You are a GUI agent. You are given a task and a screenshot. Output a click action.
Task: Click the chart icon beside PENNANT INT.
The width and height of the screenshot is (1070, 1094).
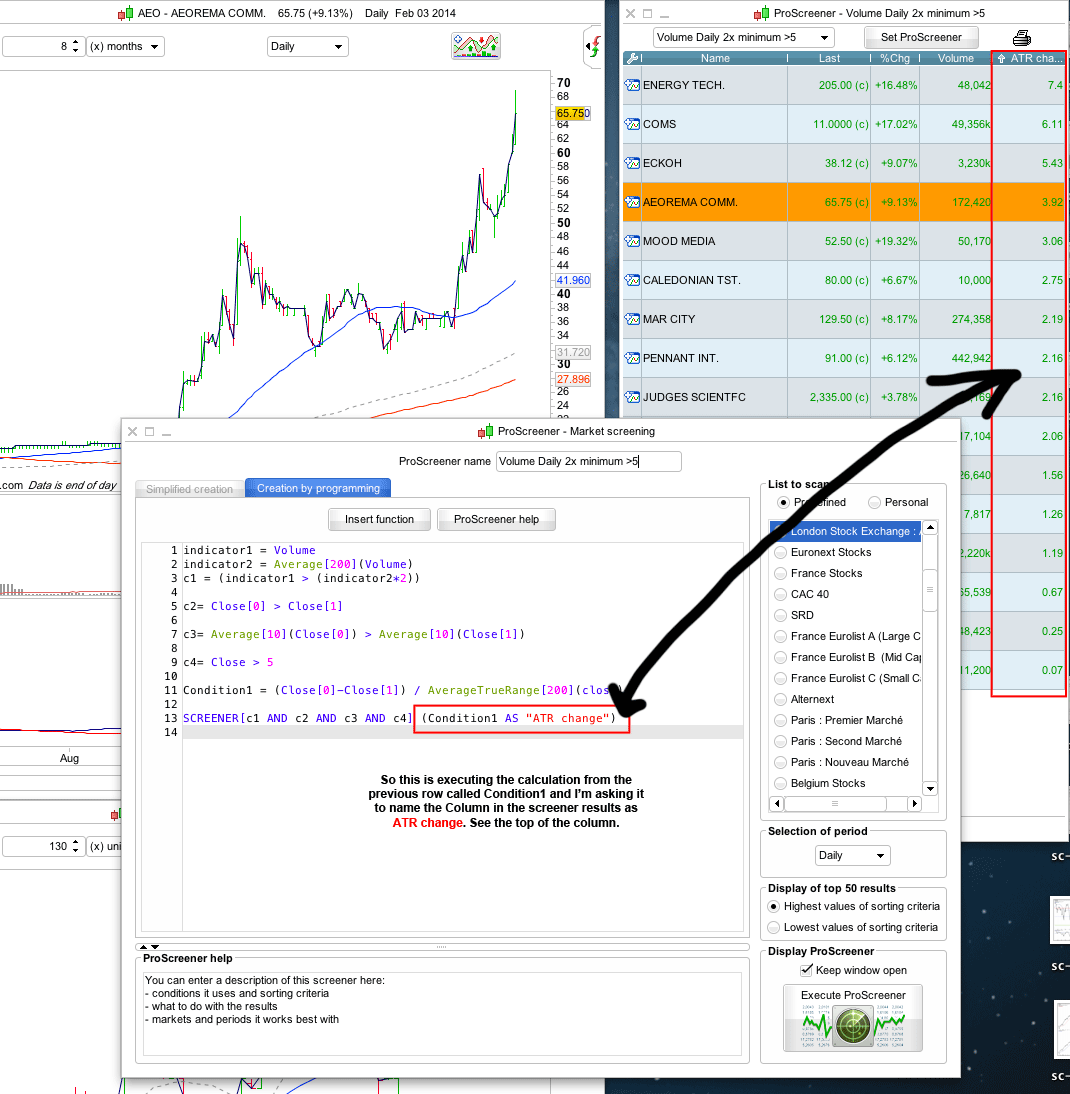632,359
